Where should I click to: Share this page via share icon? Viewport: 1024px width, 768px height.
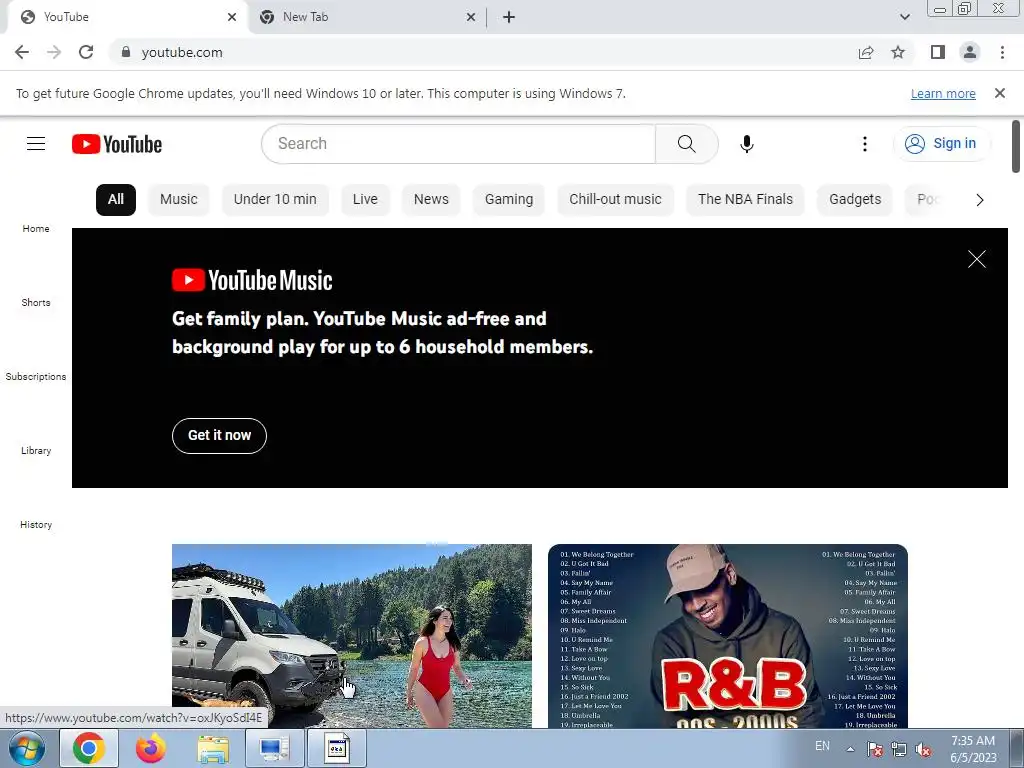click(x=866, y=52)
